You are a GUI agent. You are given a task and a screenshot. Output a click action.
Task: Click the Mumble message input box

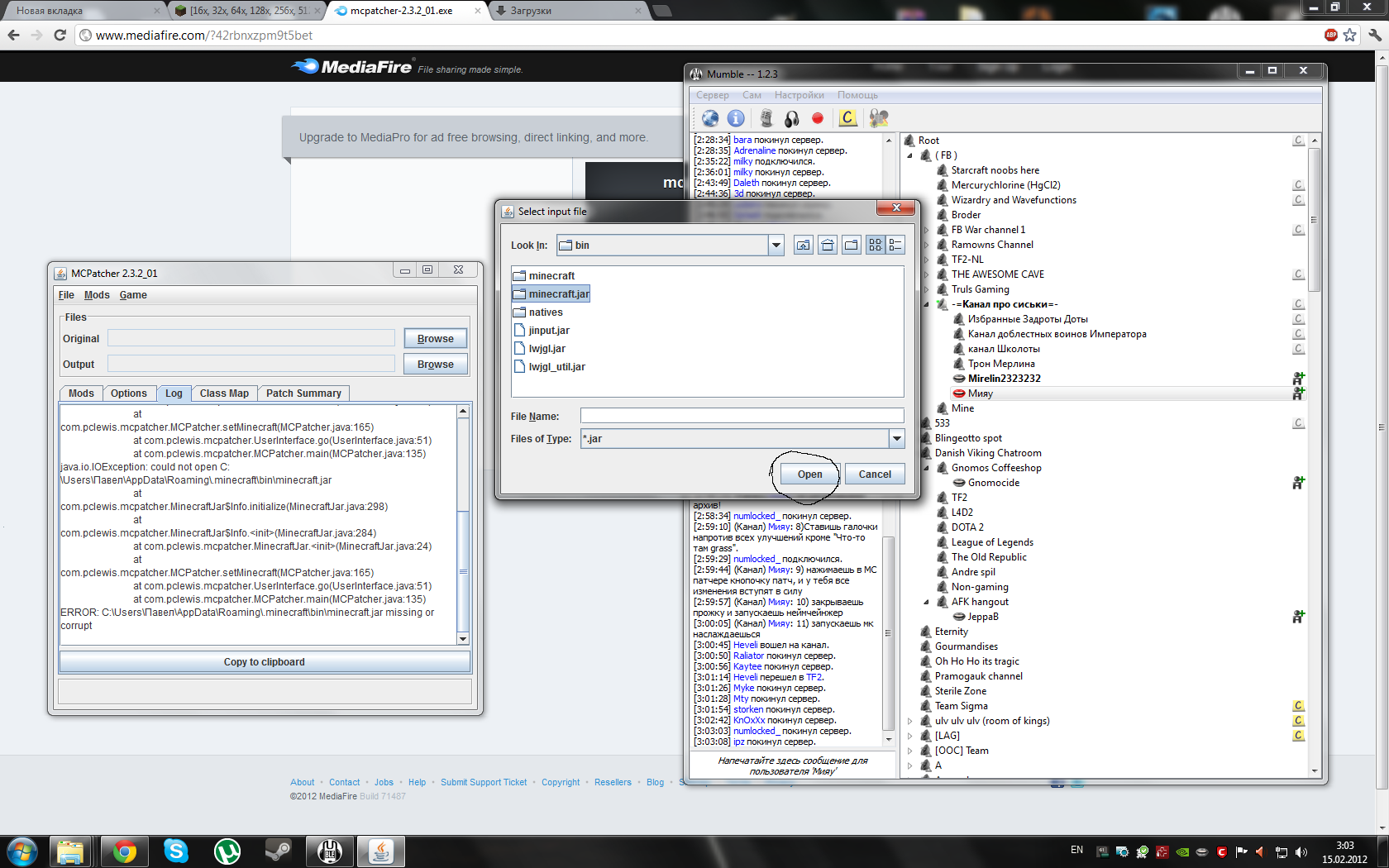793,765
